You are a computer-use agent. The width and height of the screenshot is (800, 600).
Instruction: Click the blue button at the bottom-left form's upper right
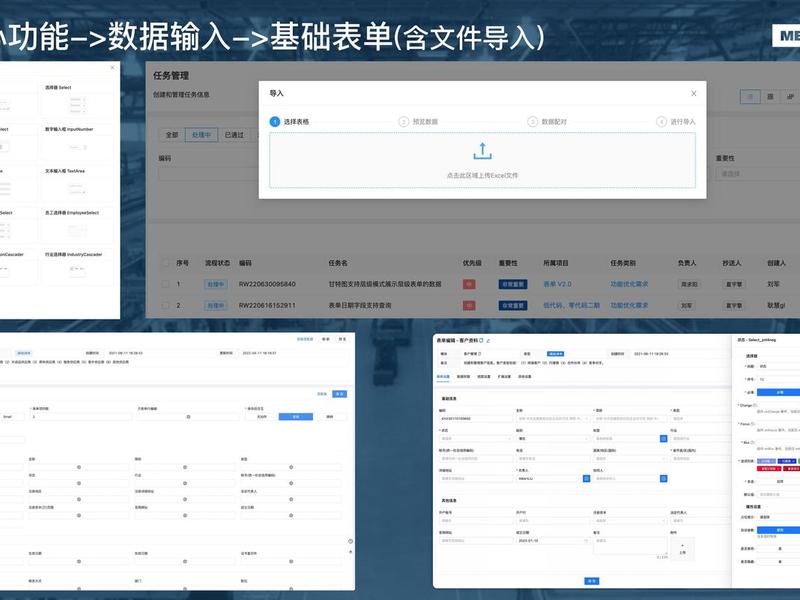(x=339, y=394)
